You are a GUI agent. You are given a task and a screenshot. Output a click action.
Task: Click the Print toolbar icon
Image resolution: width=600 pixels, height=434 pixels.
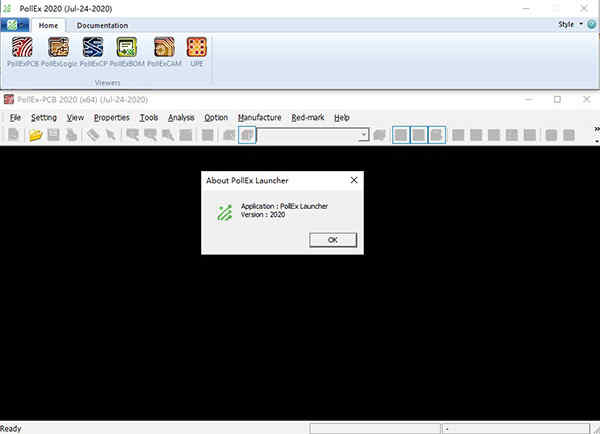[71, 135]
